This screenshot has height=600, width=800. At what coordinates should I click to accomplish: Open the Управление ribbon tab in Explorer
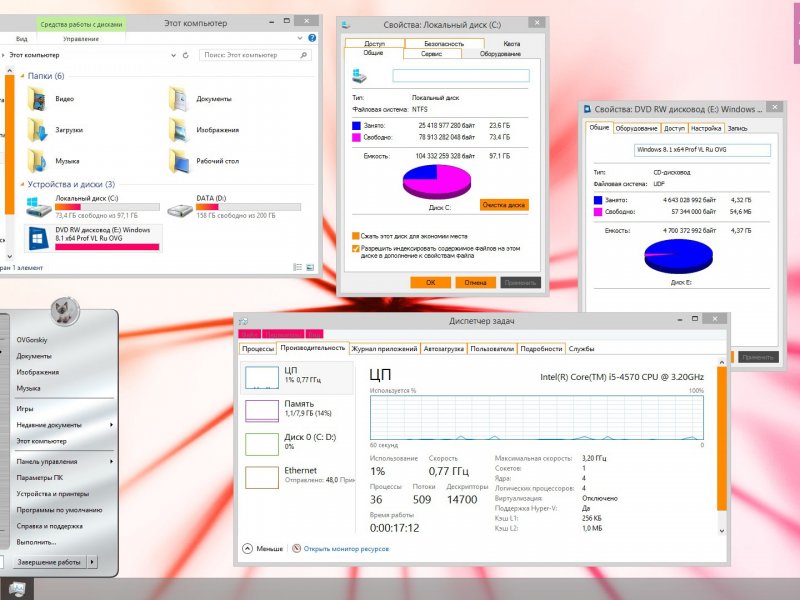[81, 39]
